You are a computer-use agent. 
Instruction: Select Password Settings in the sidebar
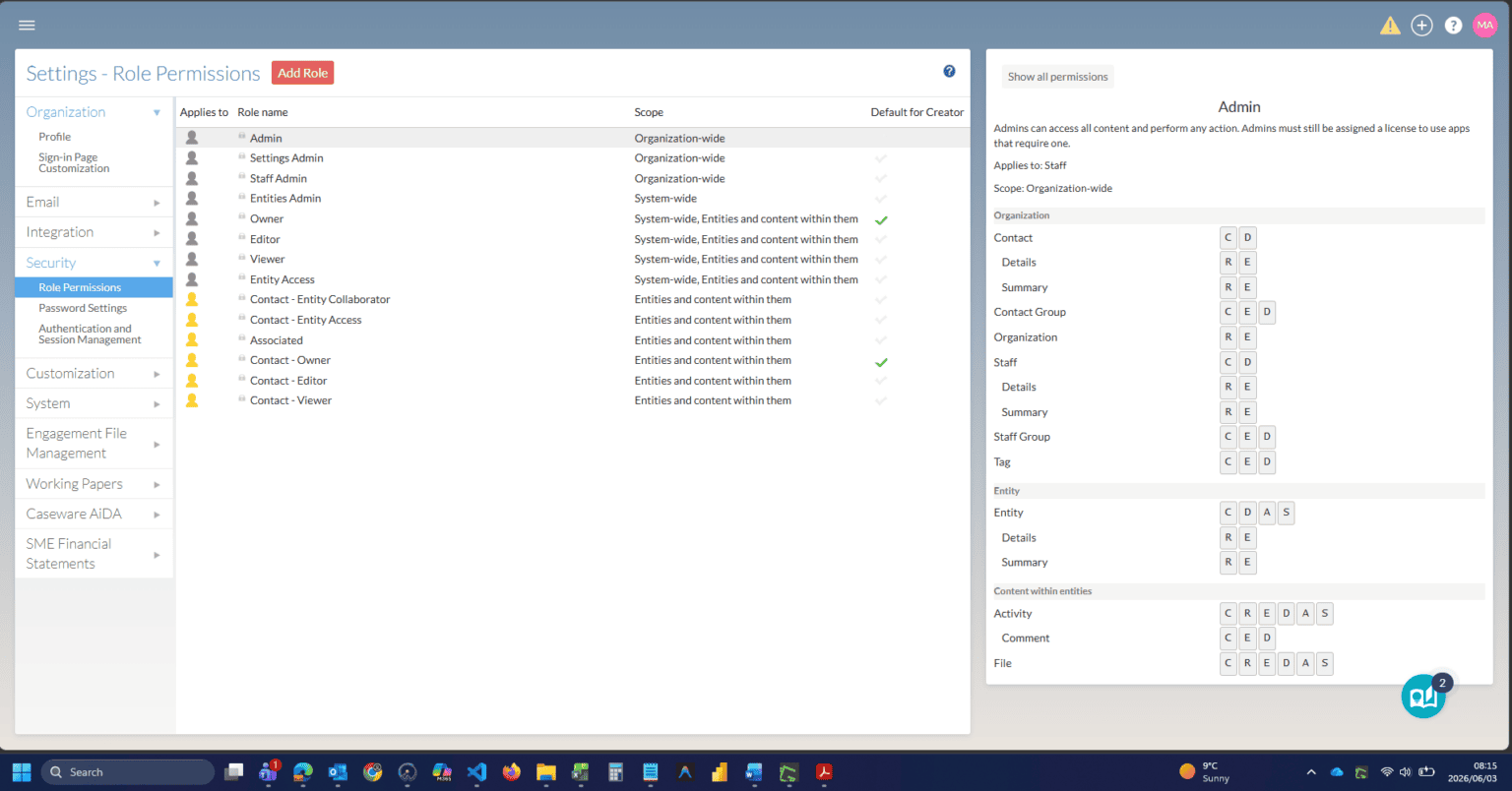83,308
